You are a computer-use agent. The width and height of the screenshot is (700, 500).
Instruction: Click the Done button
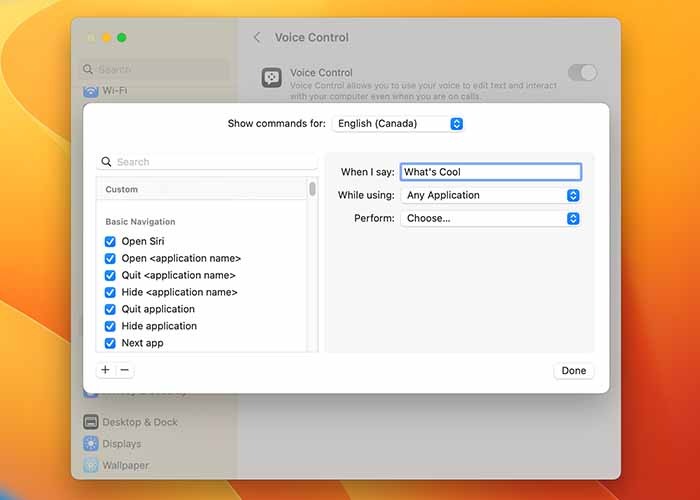(574, 371)
